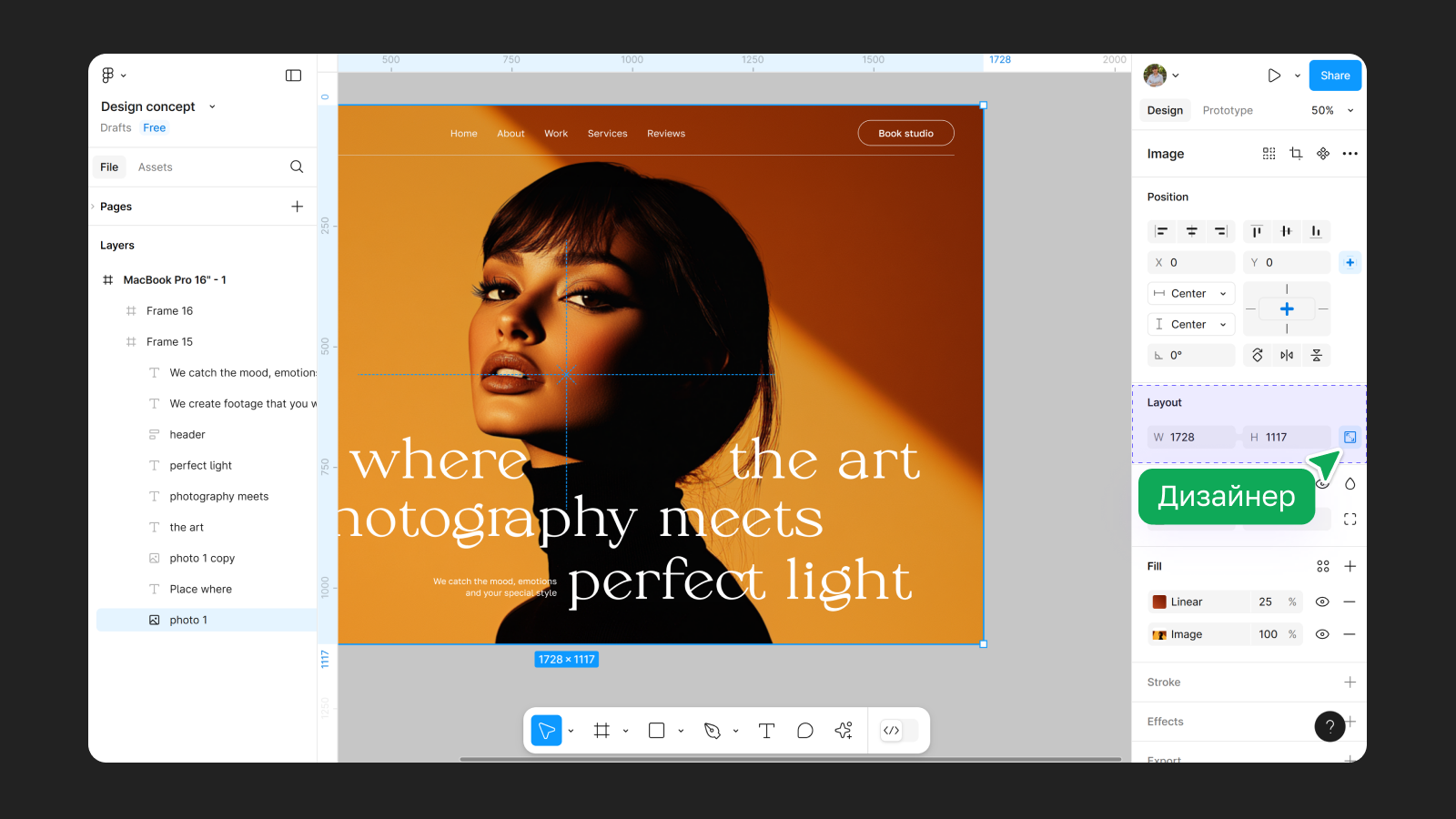Open horizontal constraint Center dropdown

click(x=1190, y=293)
